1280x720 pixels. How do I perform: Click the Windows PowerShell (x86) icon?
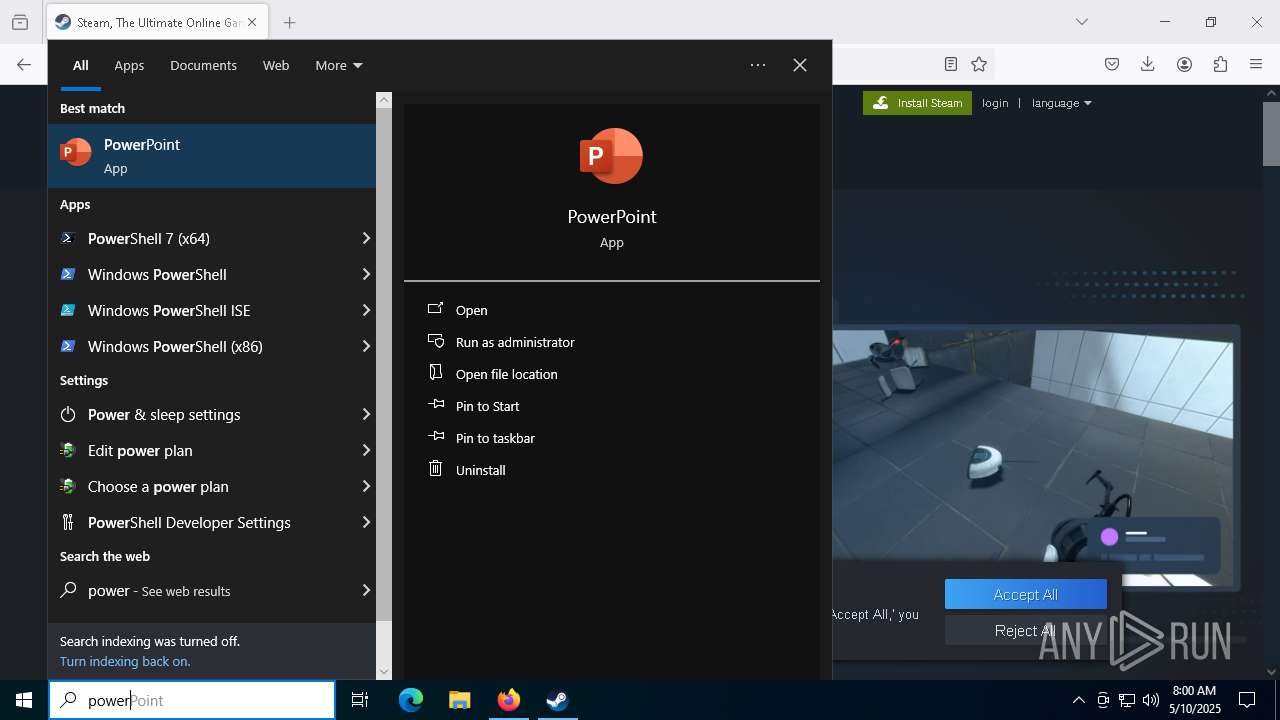click(x=68, y=346)
